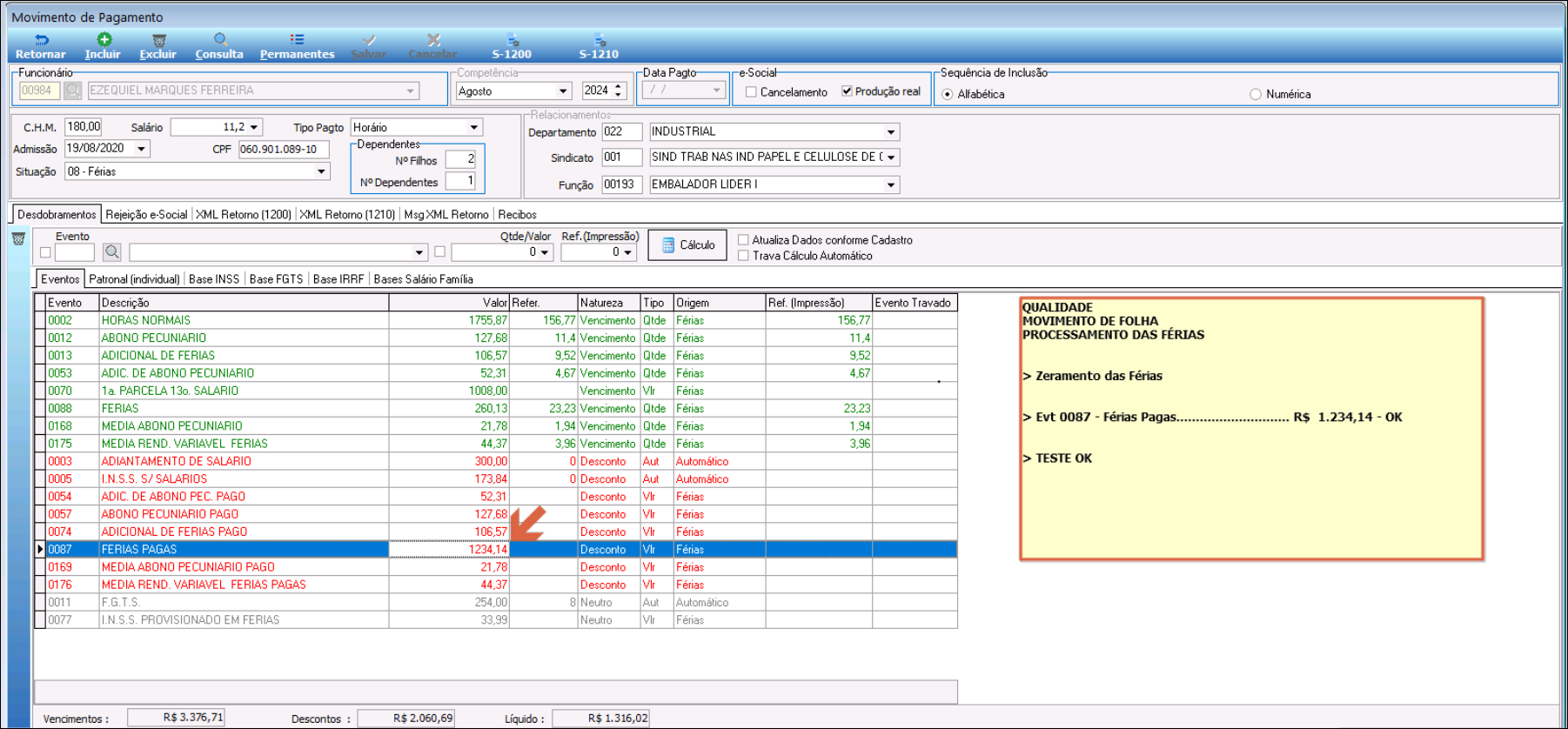Toggle Produção real checkbox
The image size is (1568, 729).
[847, 91]
